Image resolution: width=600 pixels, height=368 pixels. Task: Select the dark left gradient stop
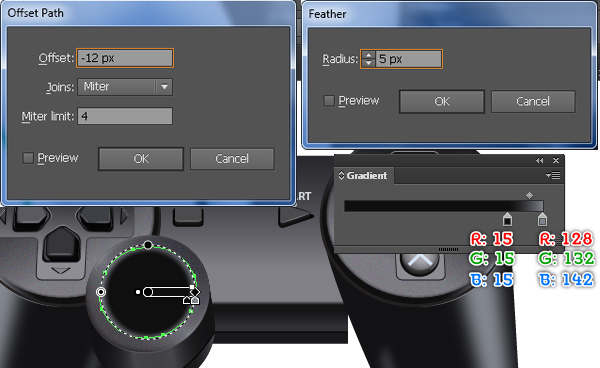507,219
